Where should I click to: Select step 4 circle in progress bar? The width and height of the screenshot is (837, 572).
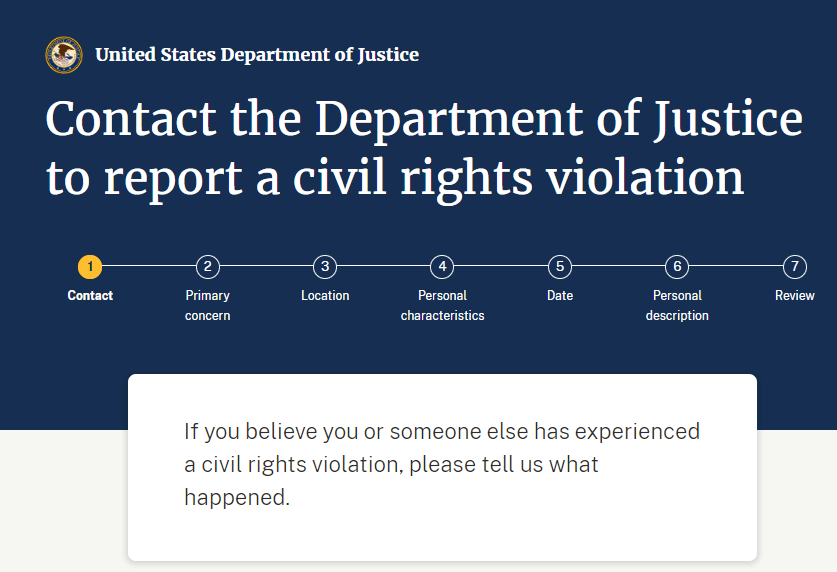[x=443, y=266]
